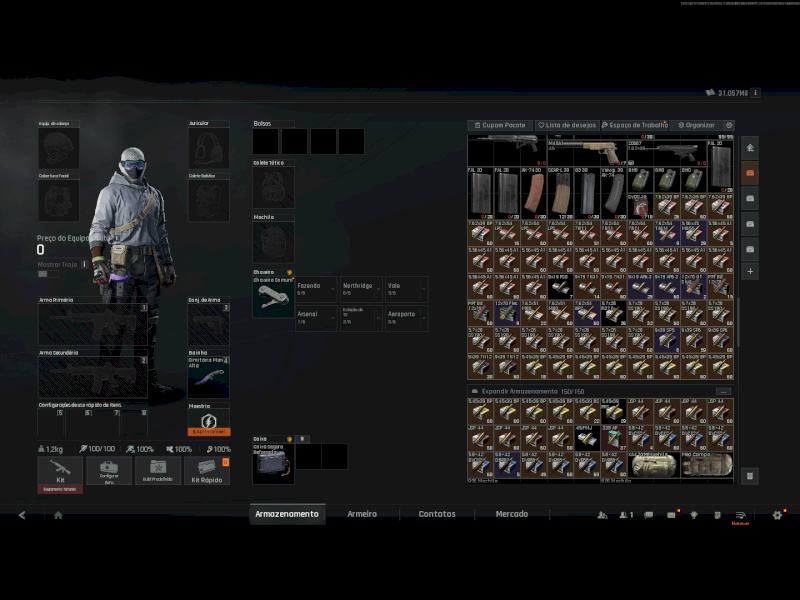
Task: Click the Configurar Itens button
Action: (109, 471)
